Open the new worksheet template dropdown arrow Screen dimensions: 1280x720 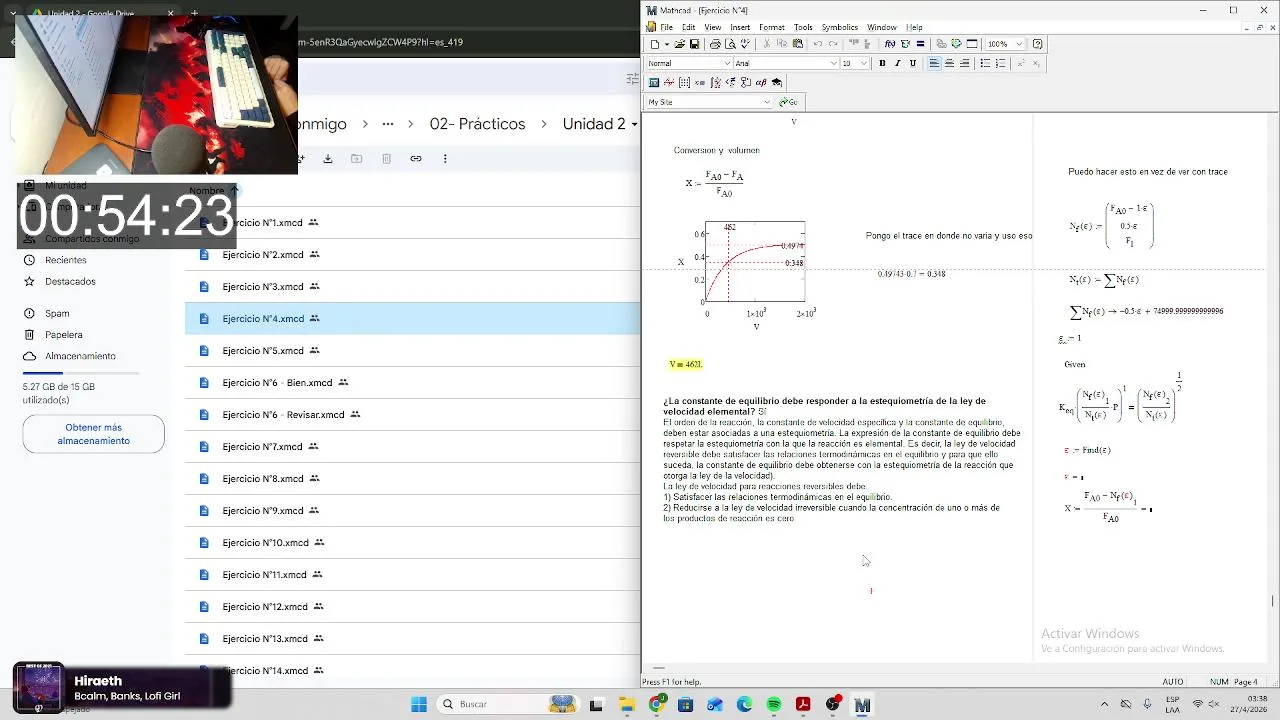667,44
